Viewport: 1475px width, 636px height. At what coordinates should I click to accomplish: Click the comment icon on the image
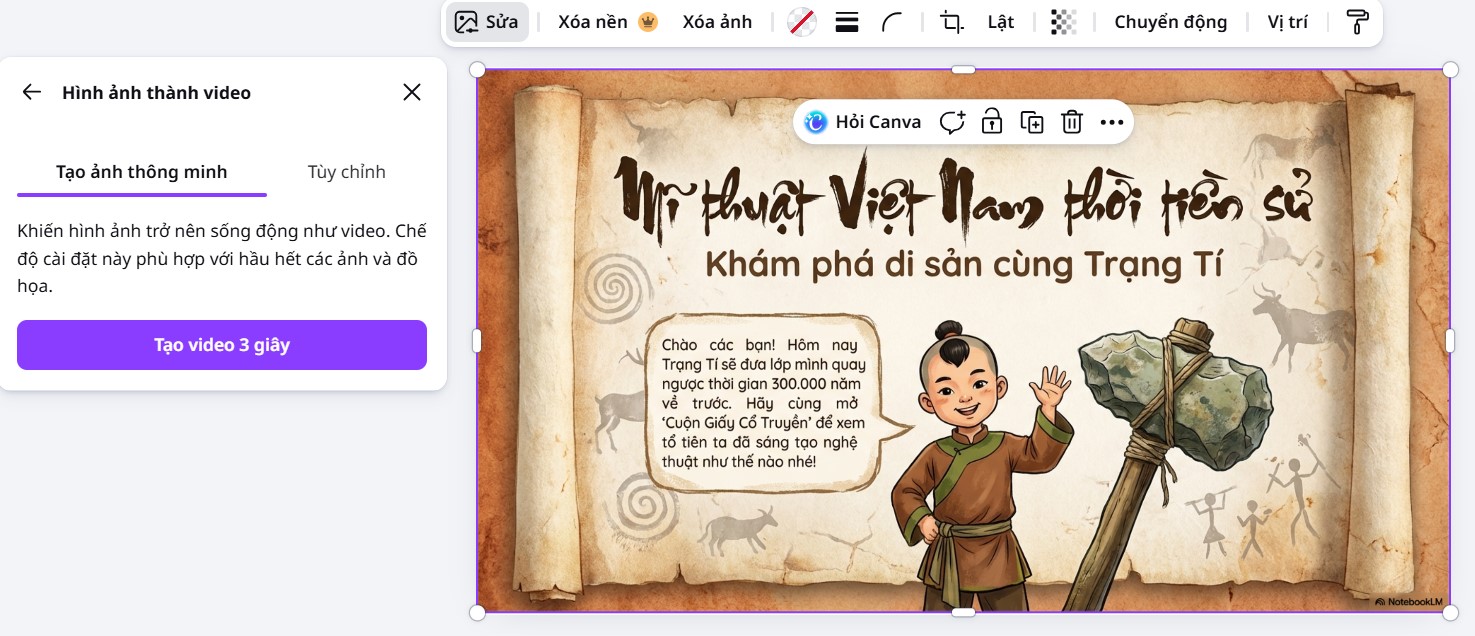point(952,121)
